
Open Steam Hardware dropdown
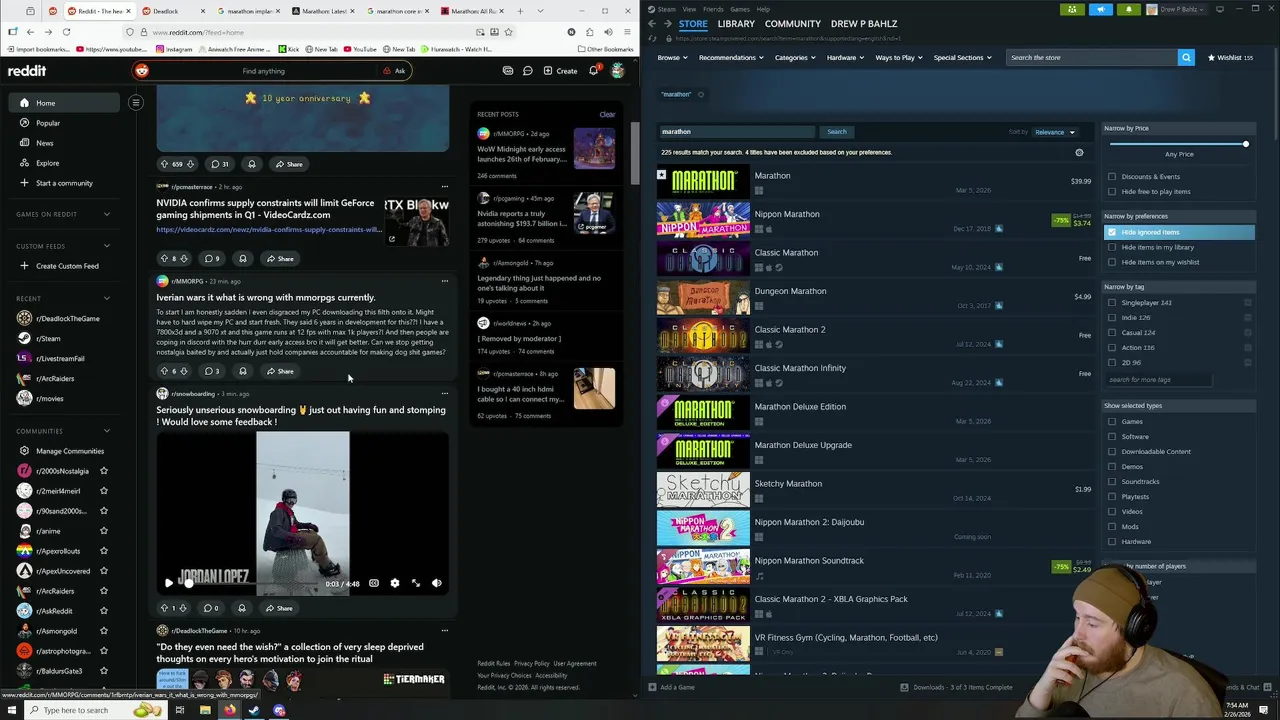[845, 57]
